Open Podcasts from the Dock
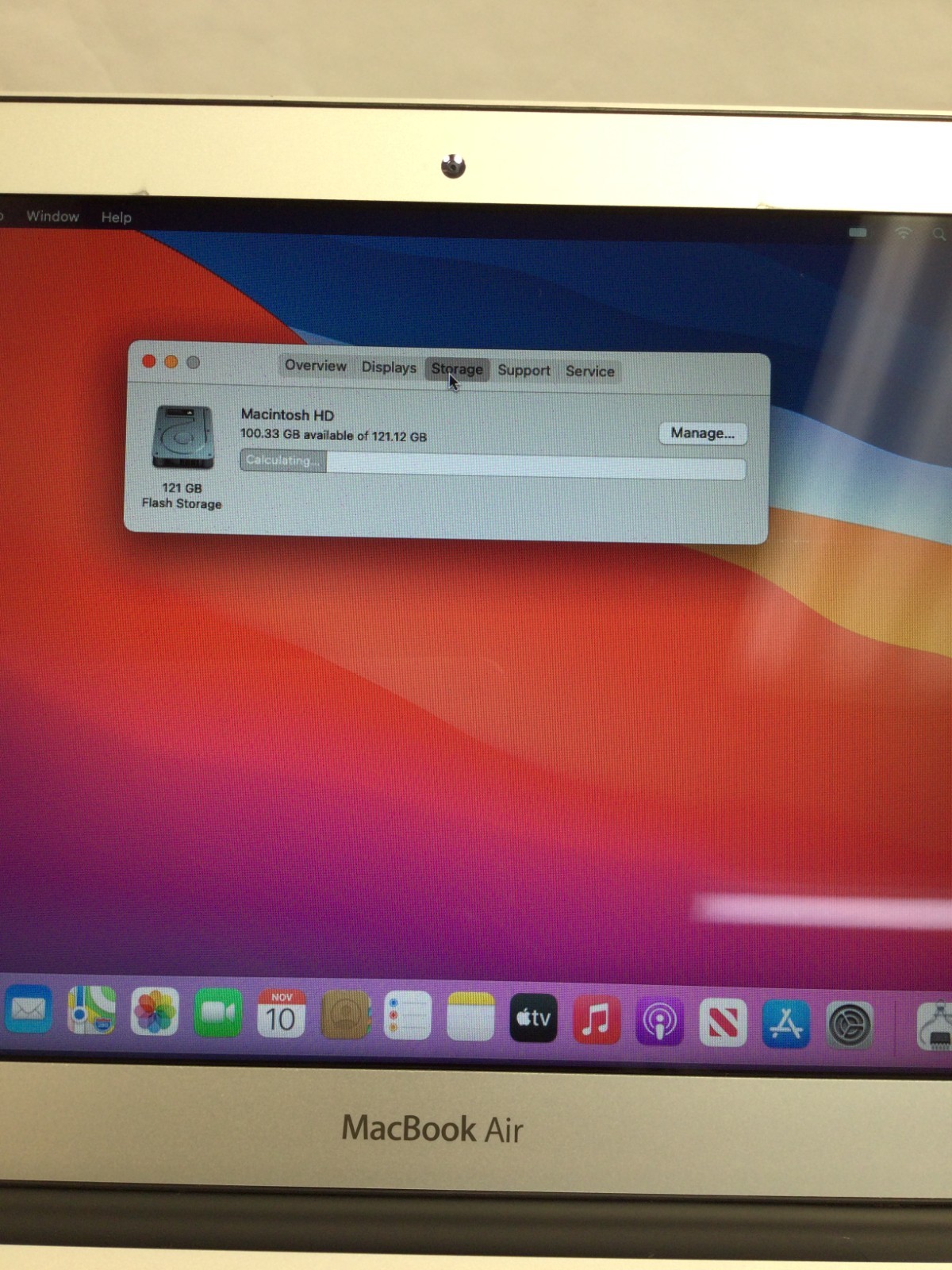Screen dimensions: 952x1270 [x=659, y=1022]
